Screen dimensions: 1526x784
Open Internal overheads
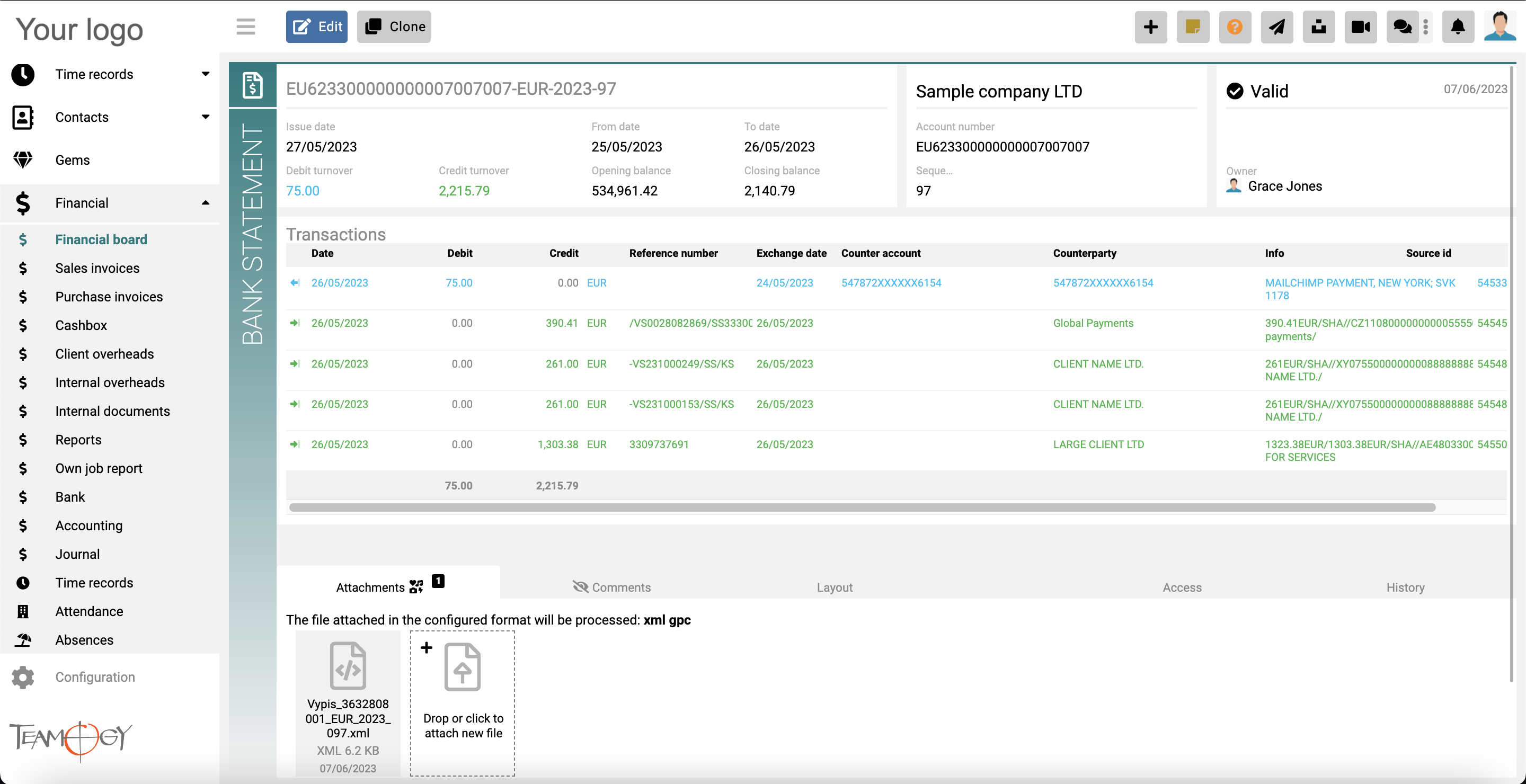pos(110,382)
